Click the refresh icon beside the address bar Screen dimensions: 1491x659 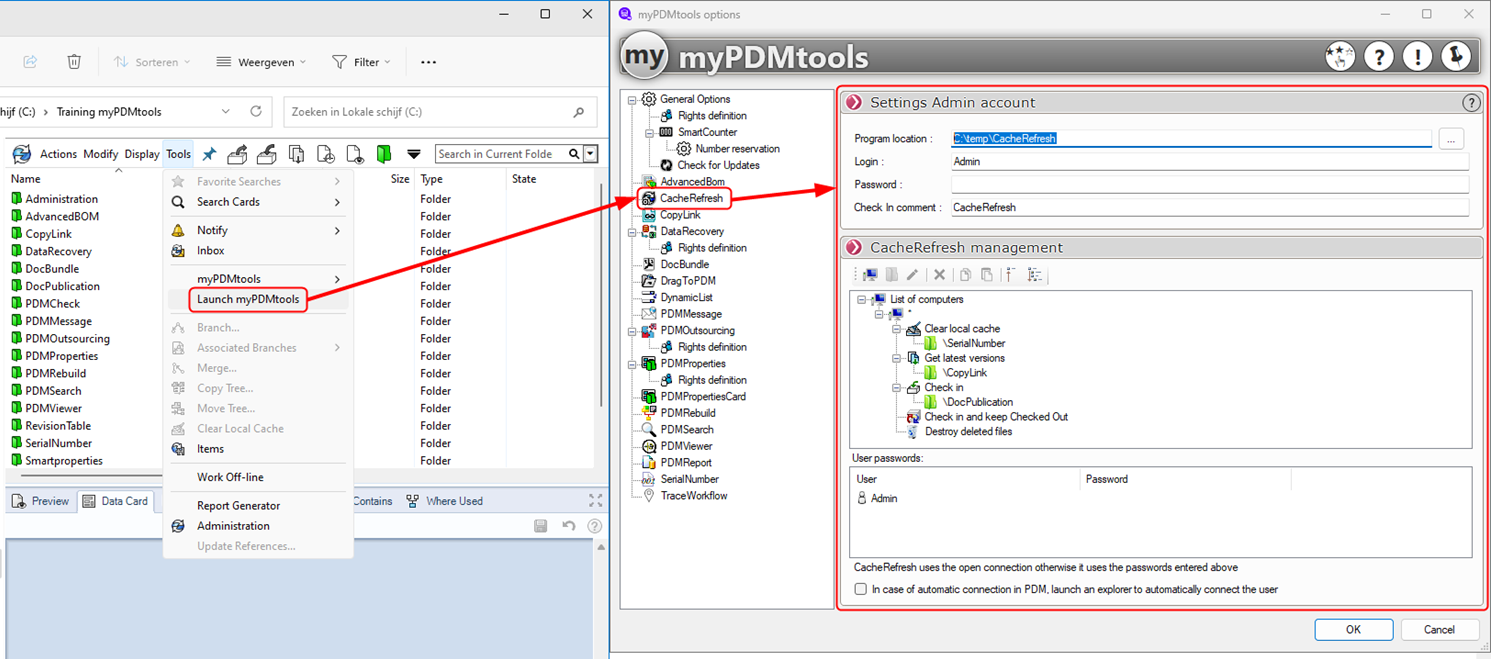pyautogui.click(x=256, y=112)
